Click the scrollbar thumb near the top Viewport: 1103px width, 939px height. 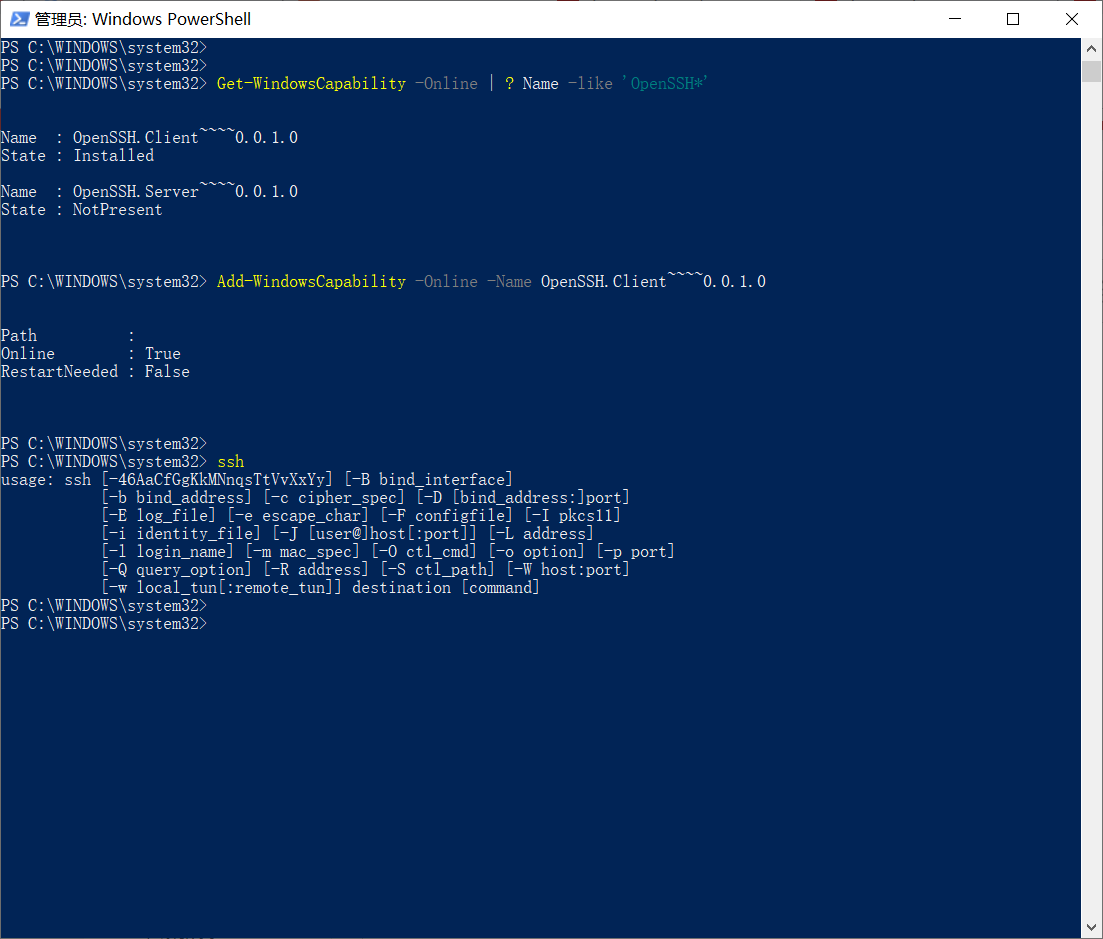click(x=1091, y=70)
